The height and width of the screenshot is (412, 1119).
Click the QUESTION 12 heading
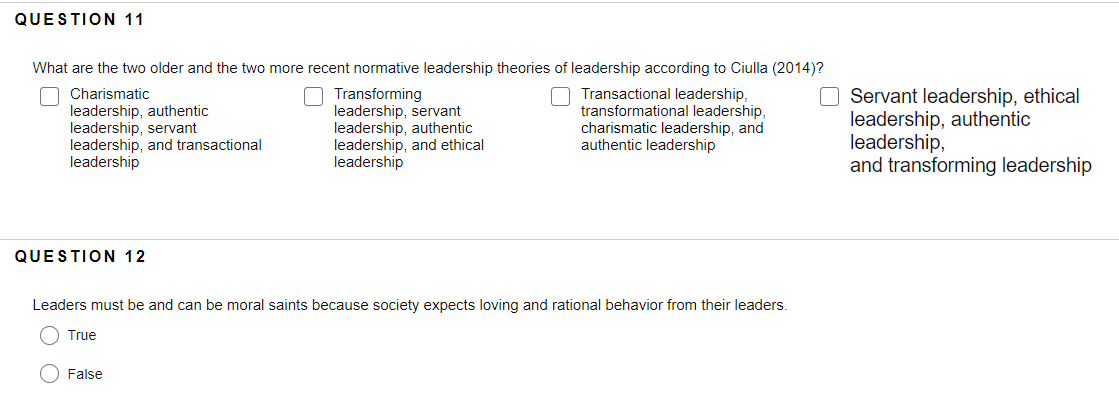click(x=80, y=256)
